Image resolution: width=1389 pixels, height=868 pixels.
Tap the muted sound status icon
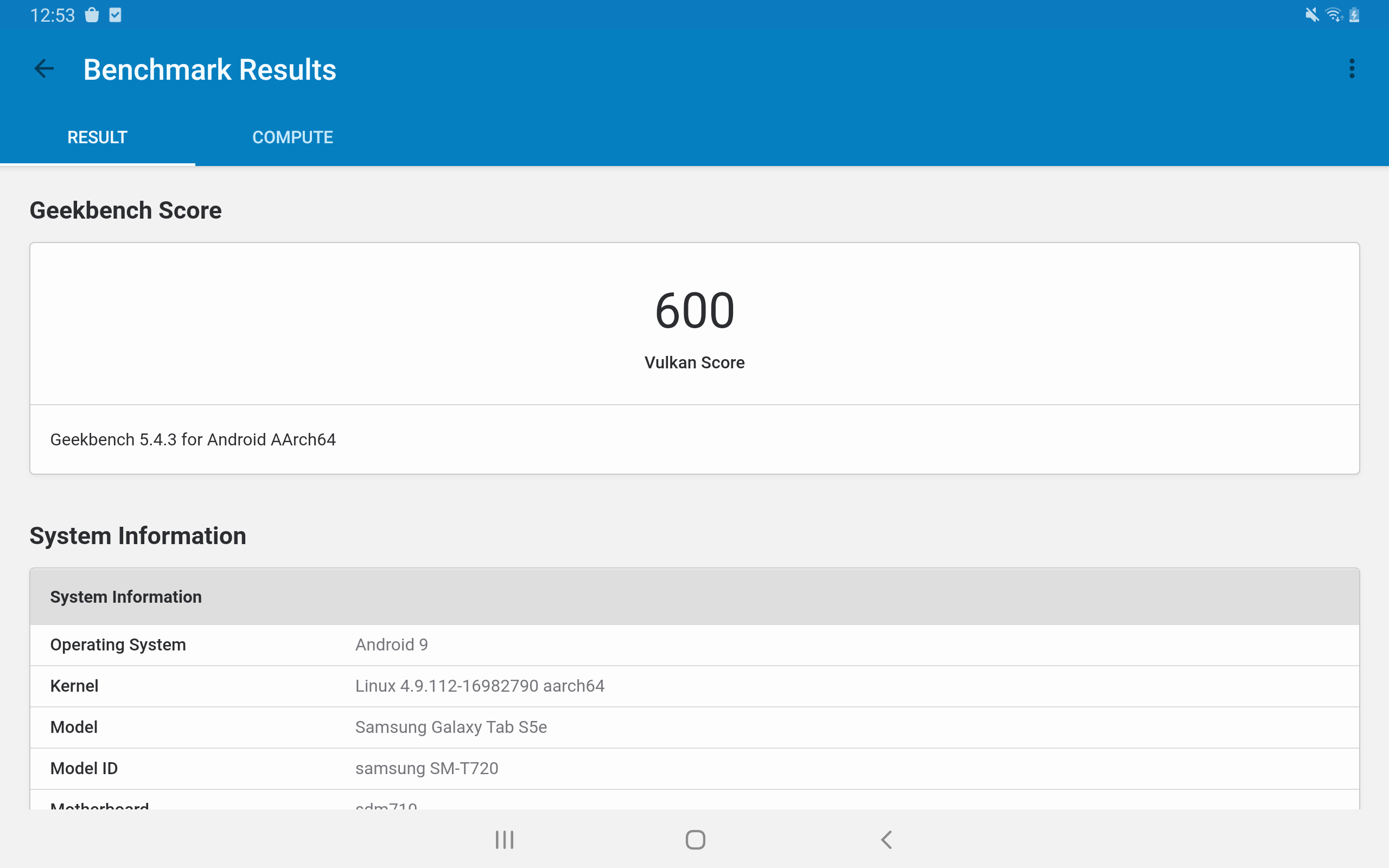pos(1312,15)
